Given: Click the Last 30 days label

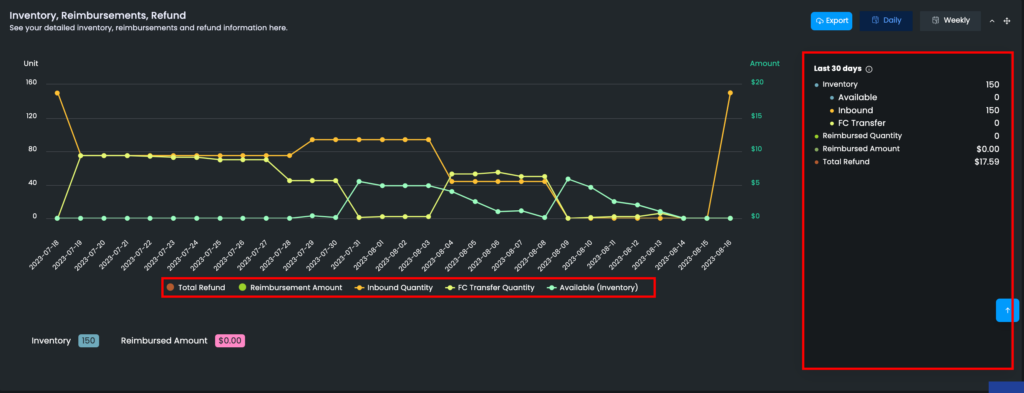Looking at the screenshot, I should click(838, 69).
